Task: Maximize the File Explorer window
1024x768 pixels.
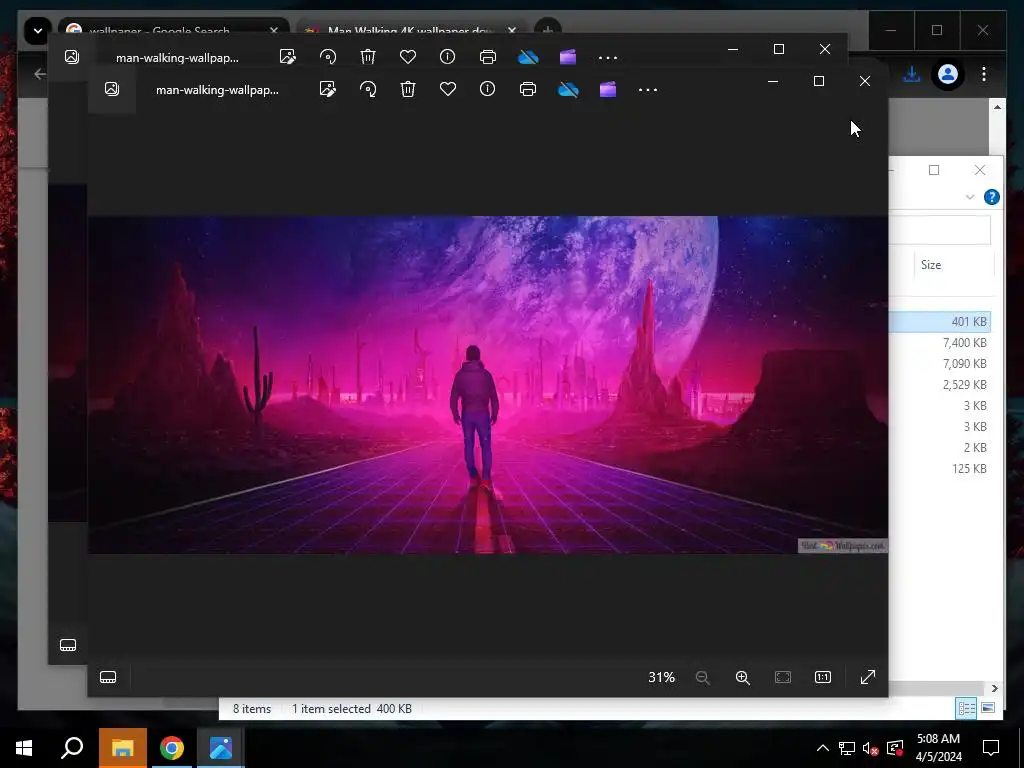Action: tap(934, 170)
